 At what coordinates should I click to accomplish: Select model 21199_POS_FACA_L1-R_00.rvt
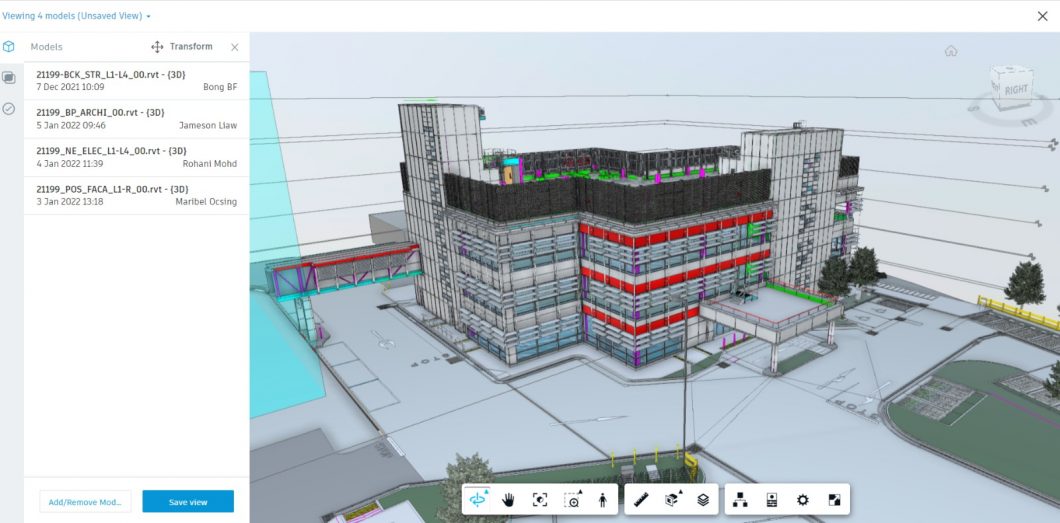137,195
